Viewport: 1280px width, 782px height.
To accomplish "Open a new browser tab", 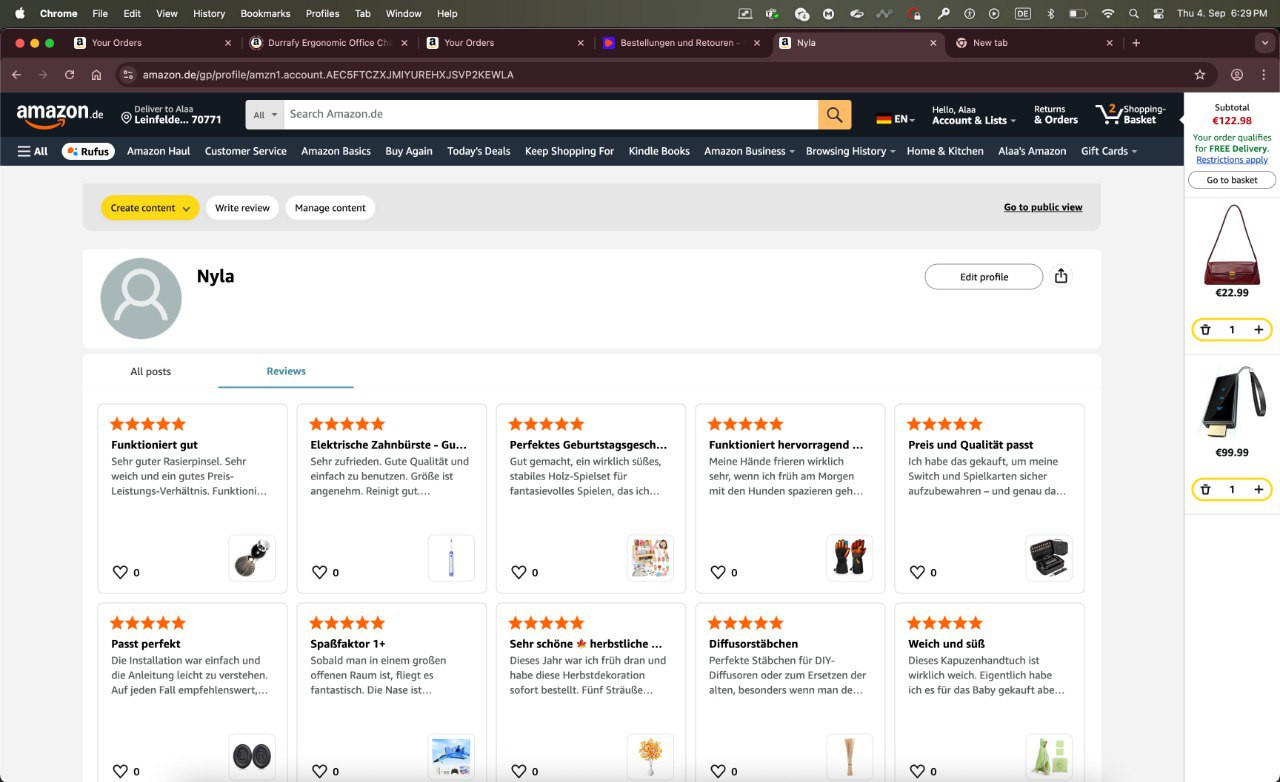I will pos(1136,43).
